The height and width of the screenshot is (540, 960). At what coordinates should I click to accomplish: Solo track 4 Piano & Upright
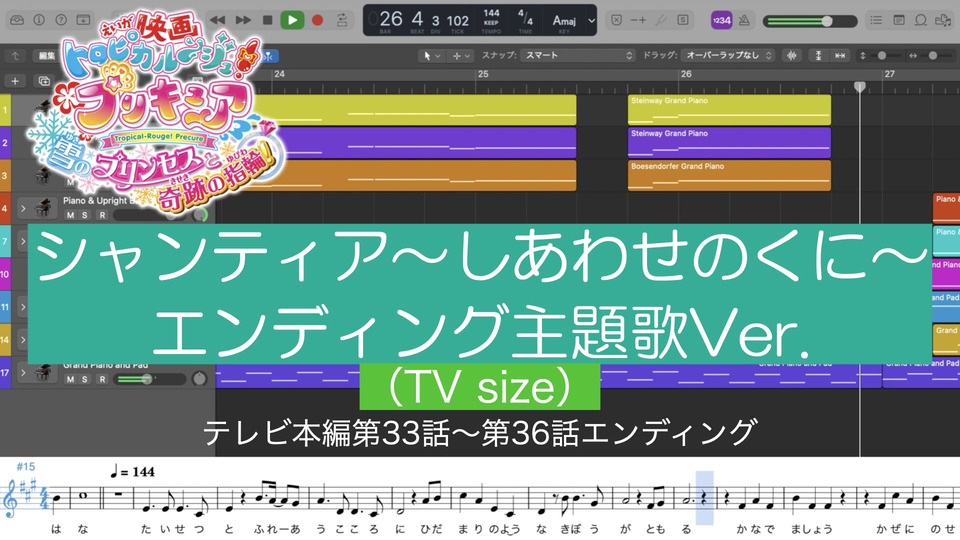[84, 215]
